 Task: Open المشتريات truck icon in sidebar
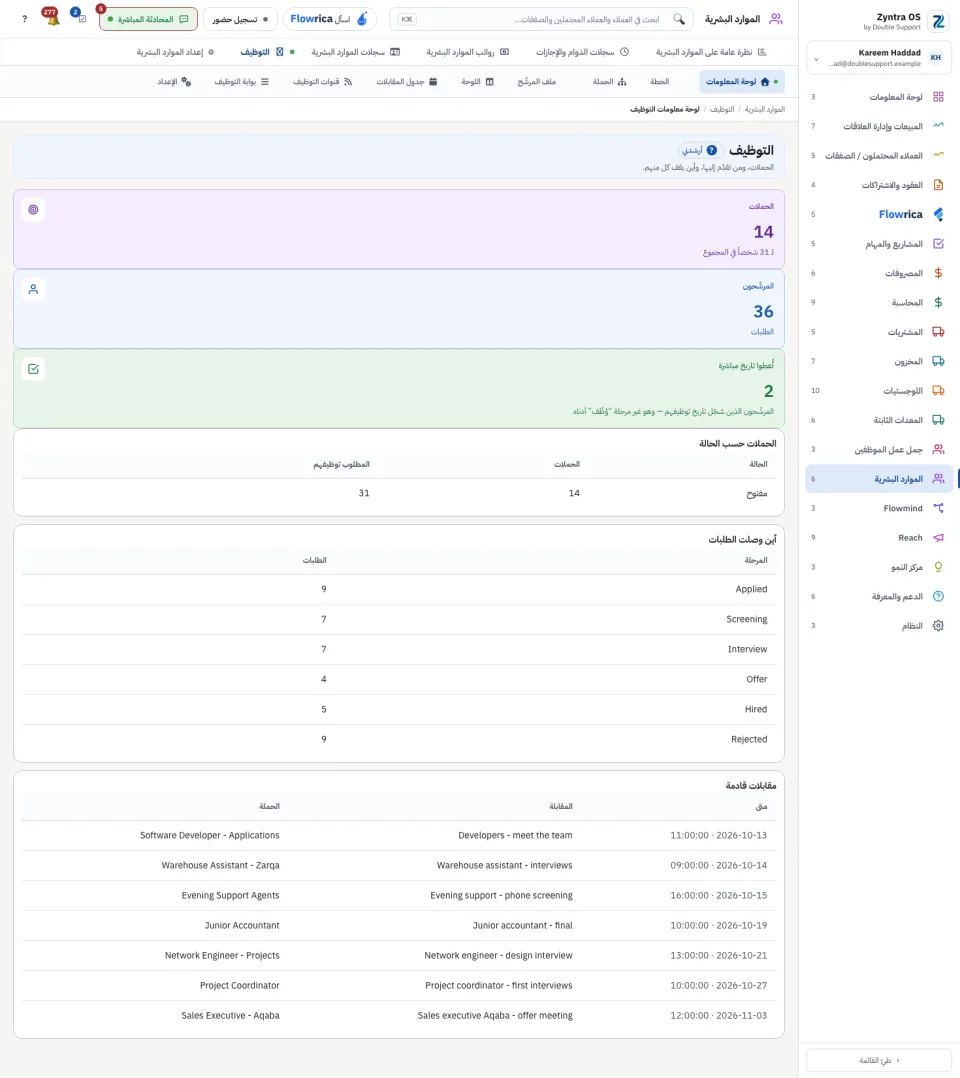[938, 332]
